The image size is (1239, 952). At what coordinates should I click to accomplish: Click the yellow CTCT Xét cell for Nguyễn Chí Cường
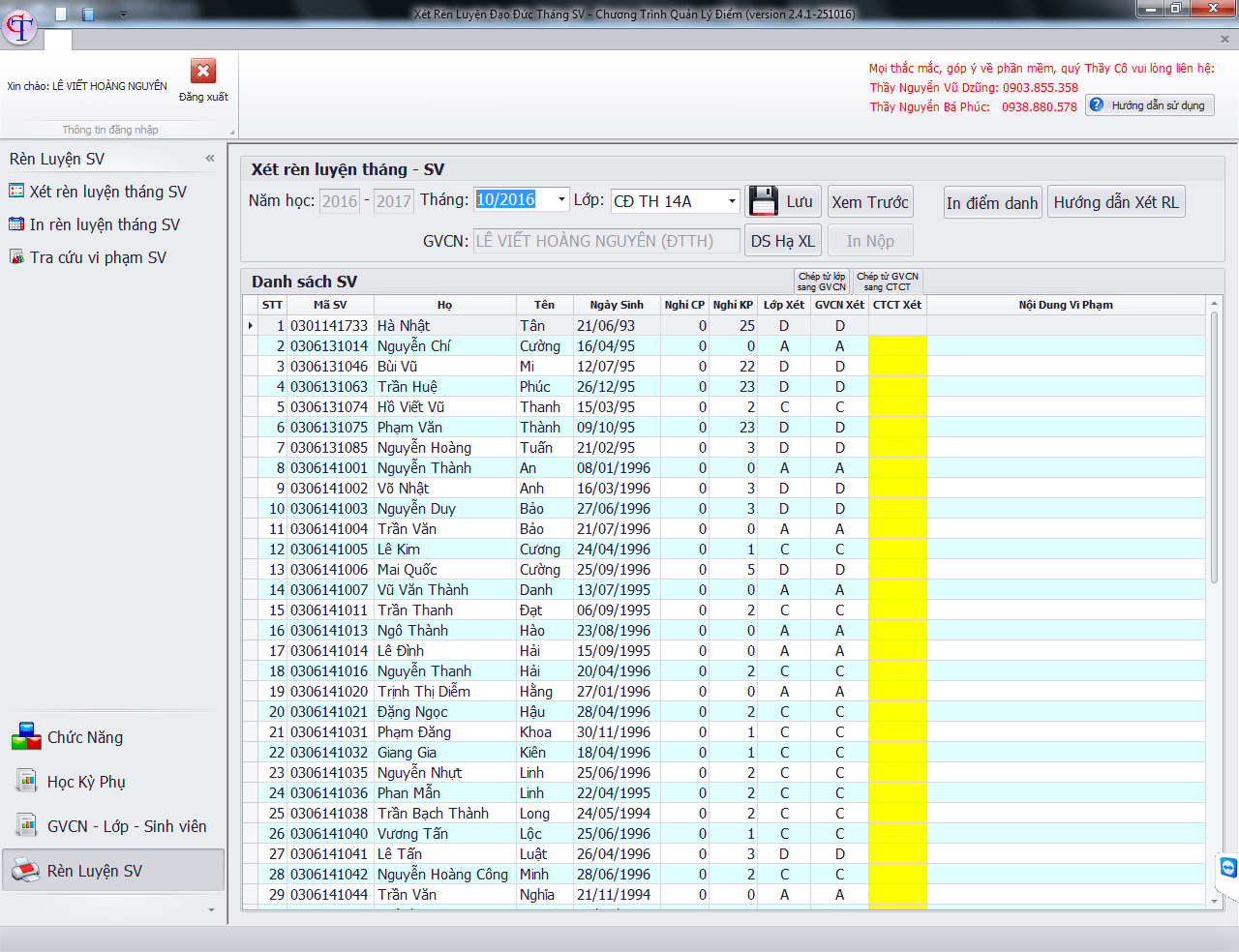click(897, 346)
